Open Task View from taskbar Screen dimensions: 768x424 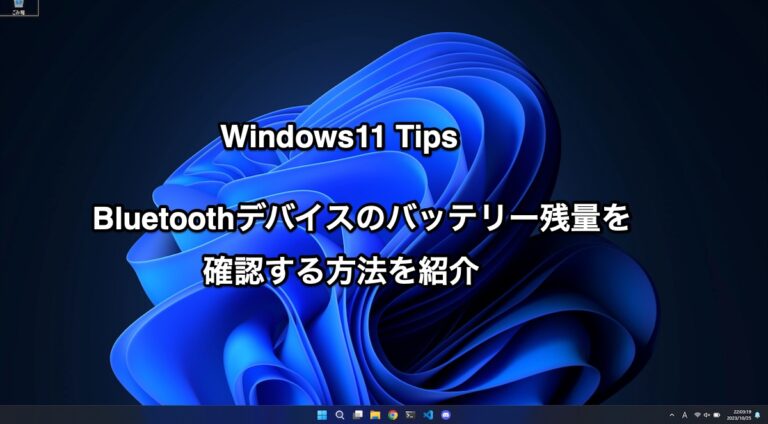click(x=358, y=415)
